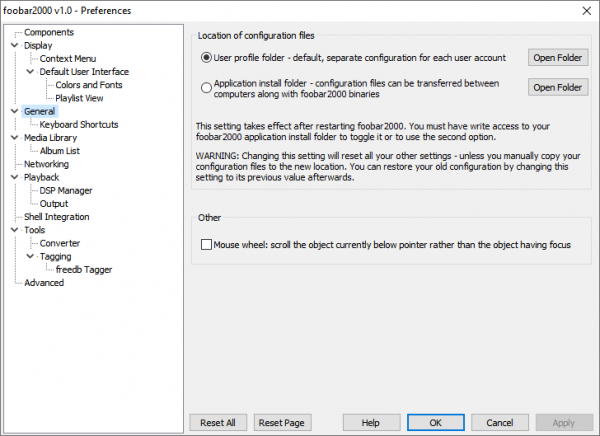Open the DSP Manager page
Image resolution: width=600 pixels, height=436 pixels.
pyautogui.click(x=66, y=190)
